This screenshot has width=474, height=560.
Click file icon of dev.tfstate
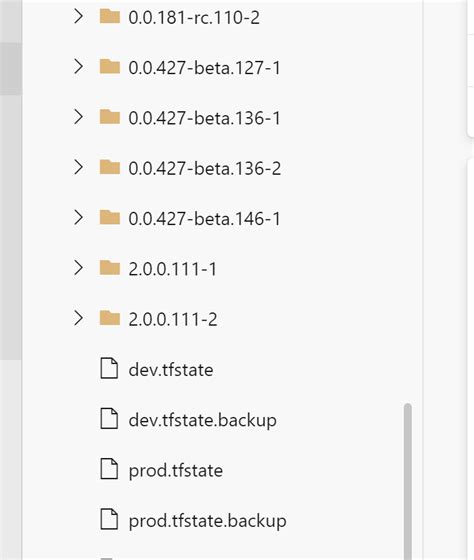click(109, 368)
